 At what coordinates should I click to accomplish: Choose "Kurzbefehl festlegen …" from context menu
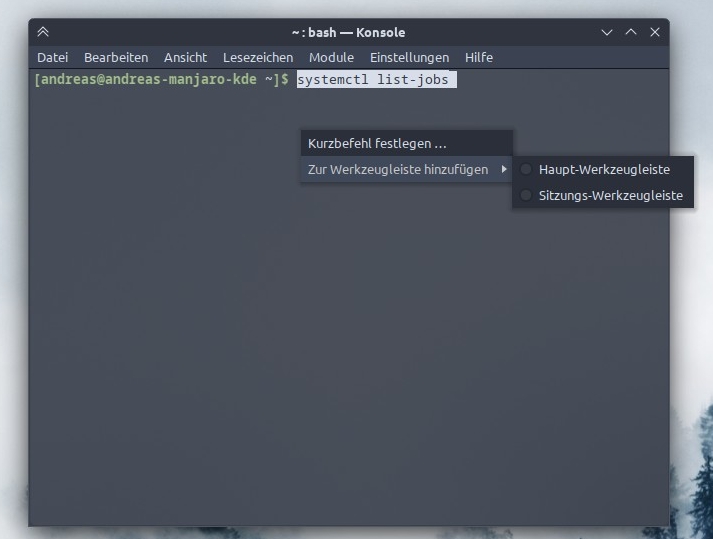(377, 143)
